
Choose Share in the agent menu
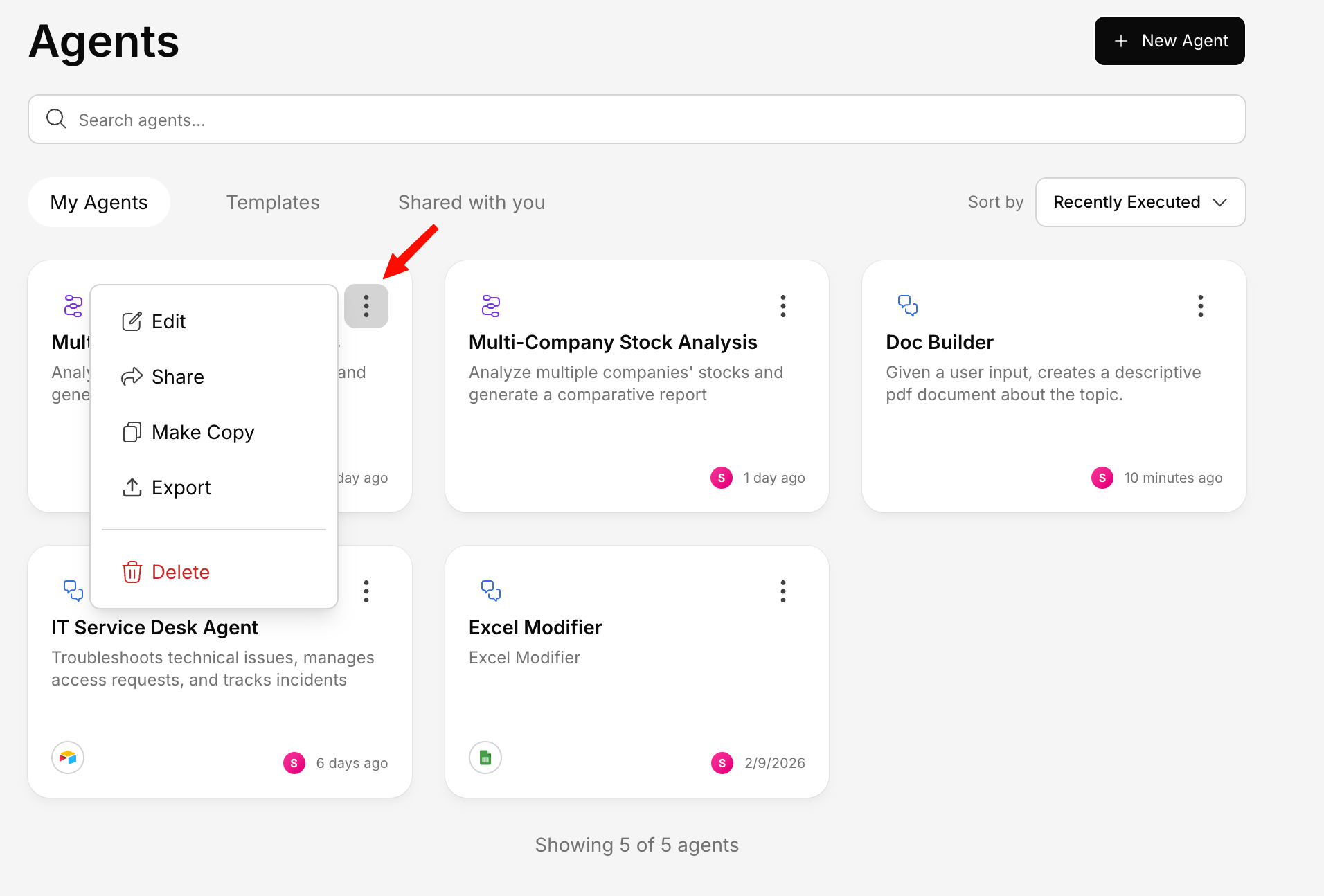point(177,377)
